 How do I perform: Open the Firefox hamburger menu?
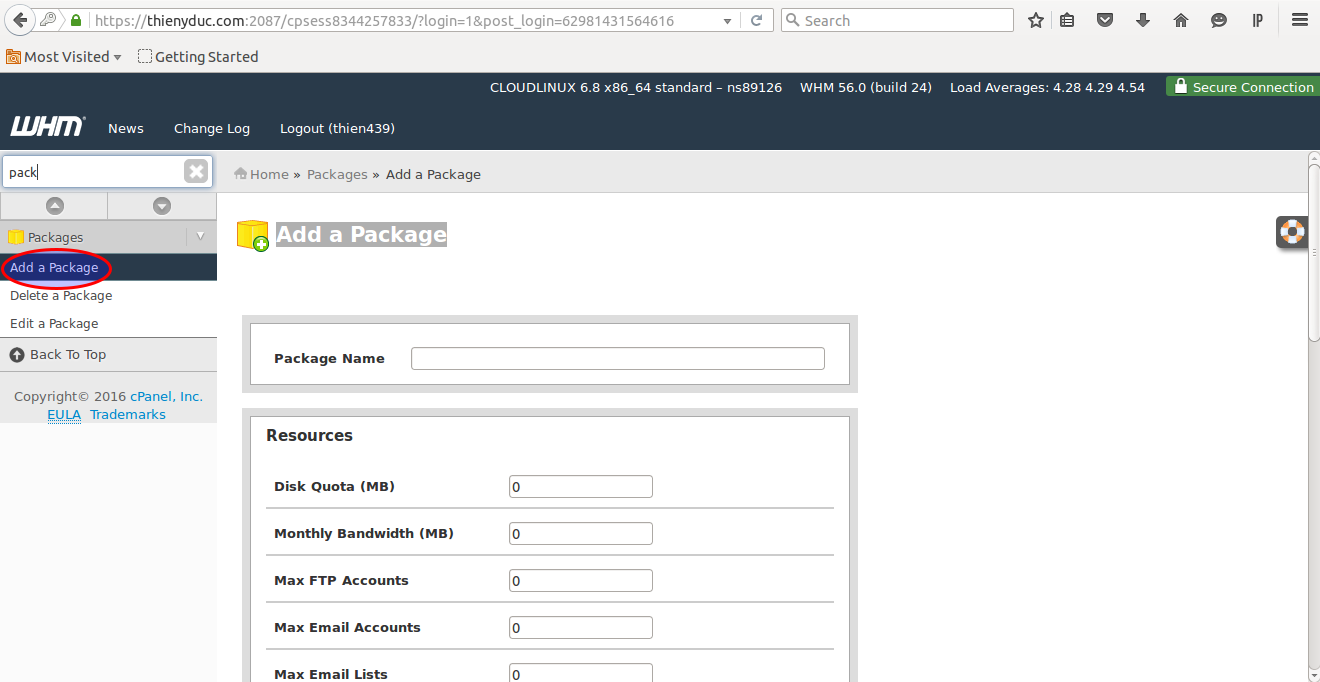pyautogui.click(x=1299, y=20)
